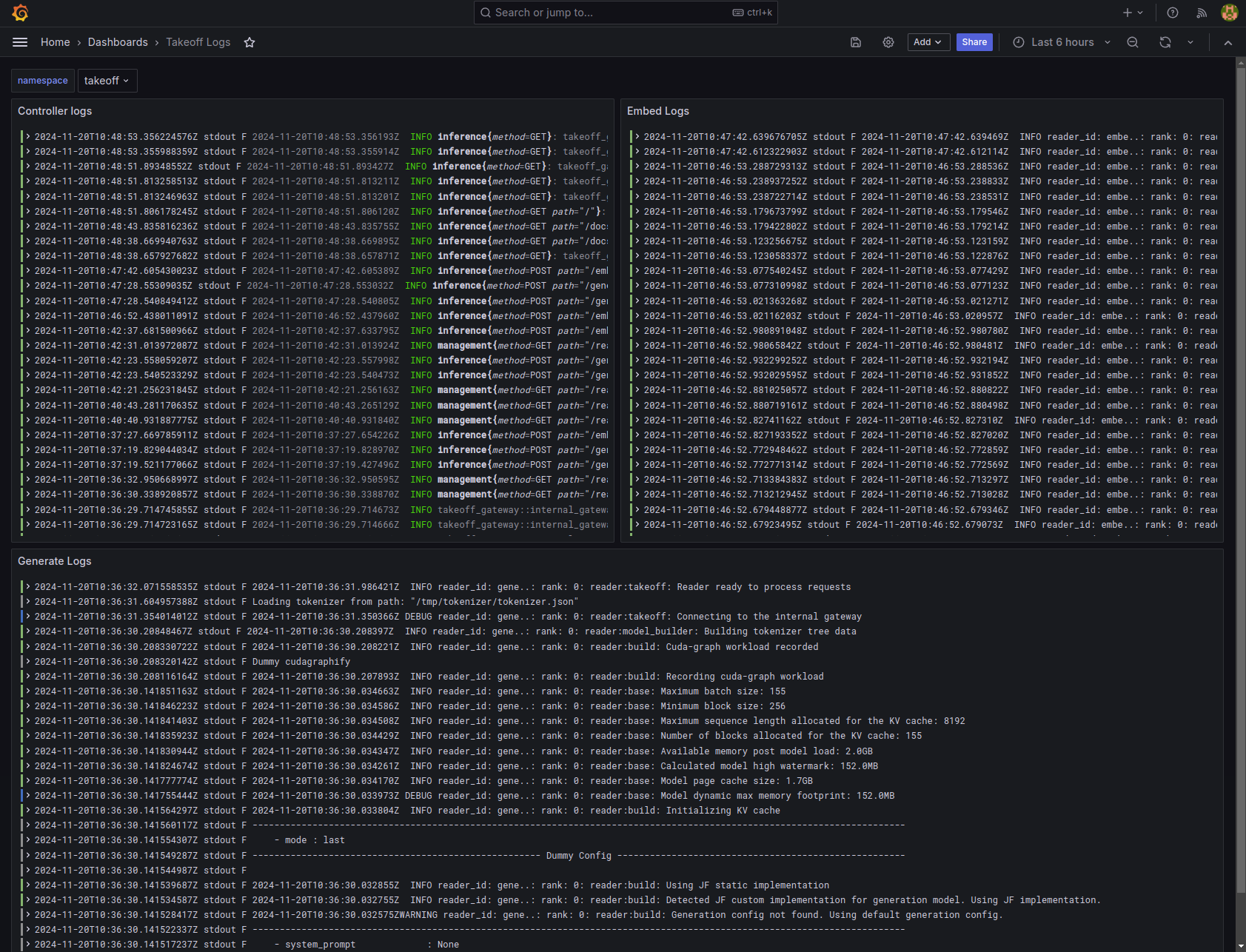The height and width of the screenshot is (952, 1246).
Task: Open the namespace takeoff variable dropdown
Action: [x=107, y=81]
